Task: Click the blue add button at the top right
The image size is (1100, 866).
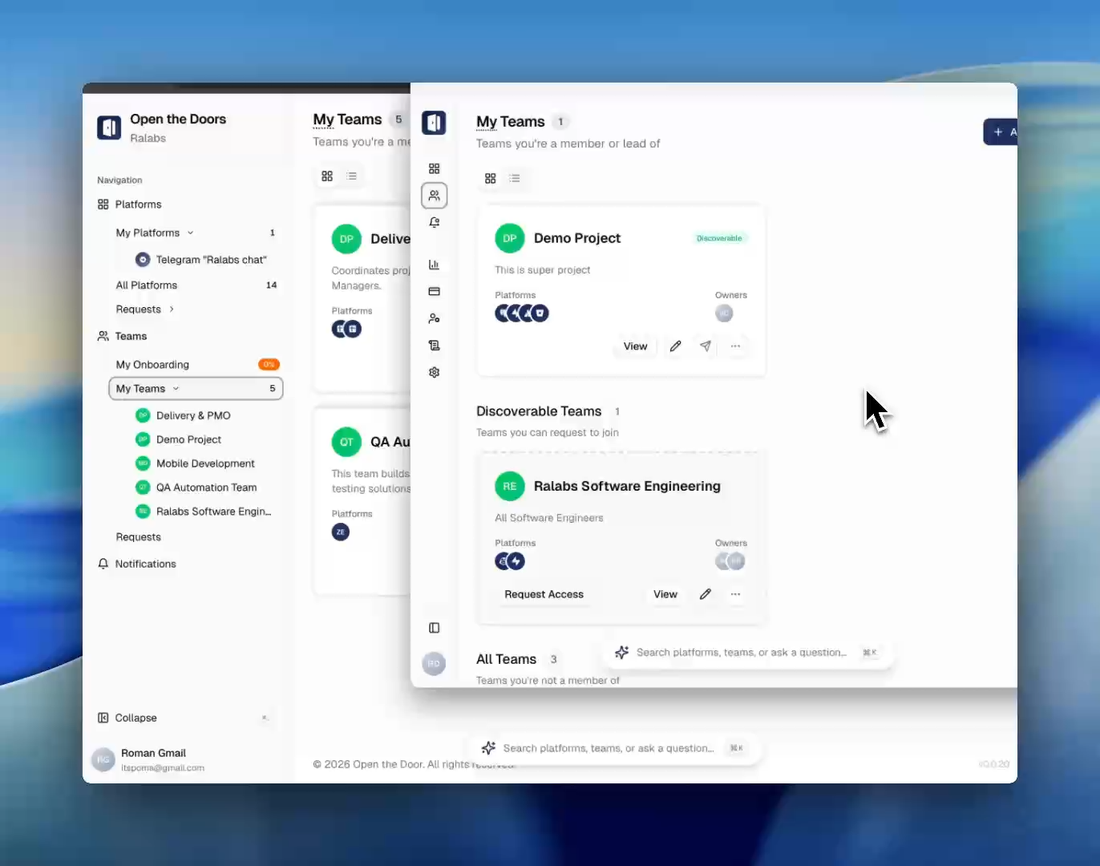Action: click(1000, 132)
